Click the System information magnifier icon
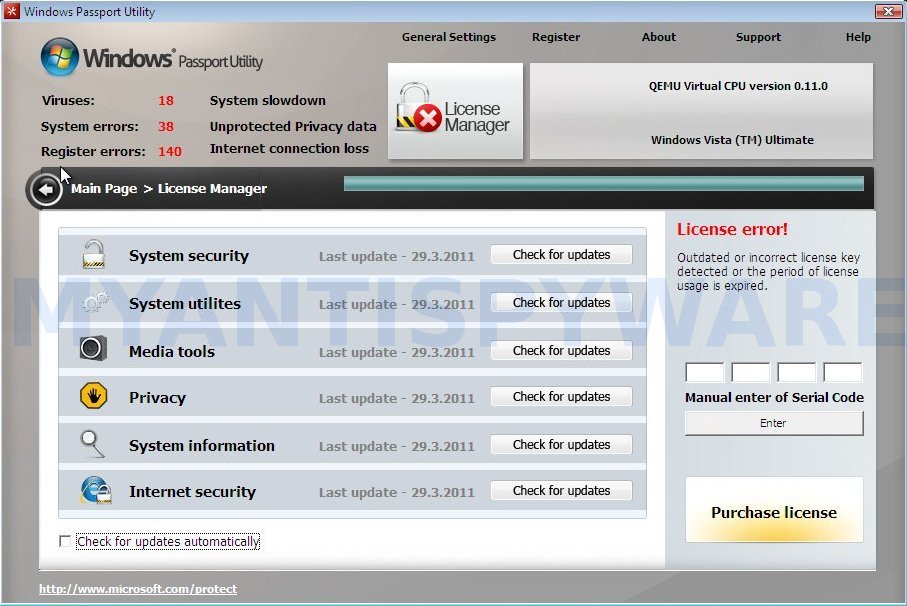Image resolution: width=907 pixels, height=606 pixels. [93, 444]
